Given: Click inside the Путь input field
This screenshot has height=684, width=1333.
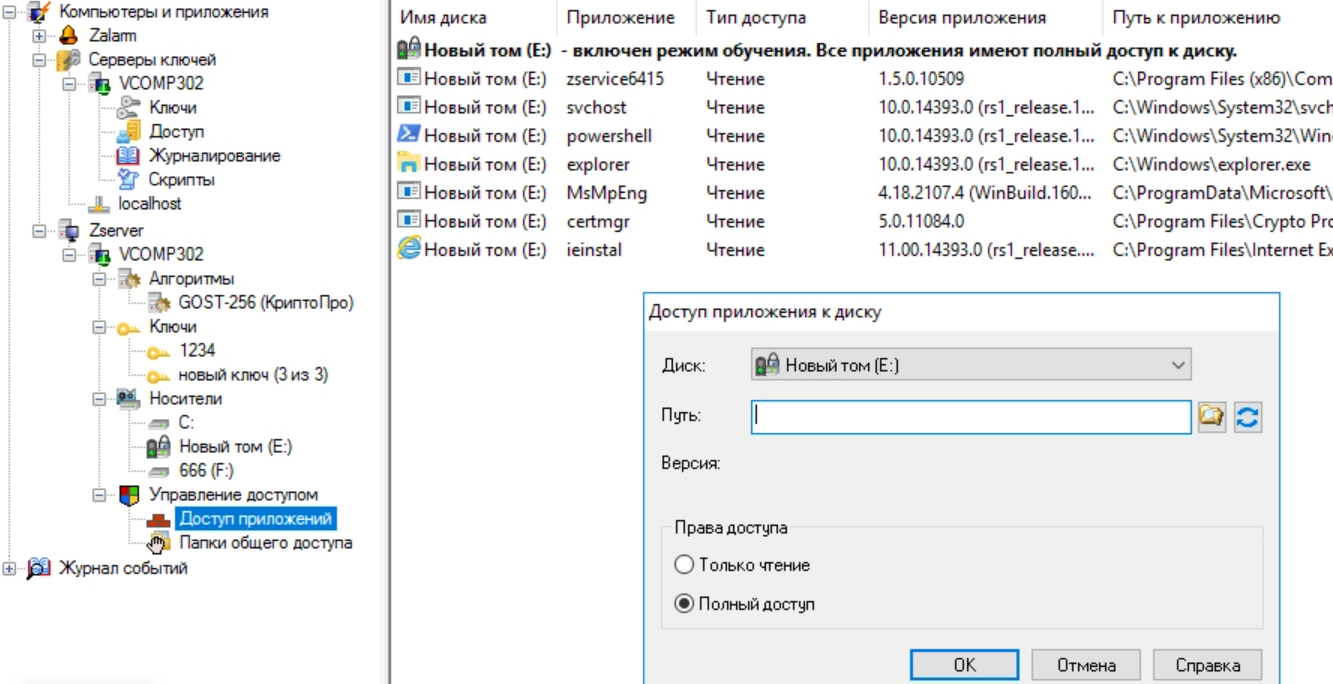Looking at the screenshot, I should pos(970,417).
